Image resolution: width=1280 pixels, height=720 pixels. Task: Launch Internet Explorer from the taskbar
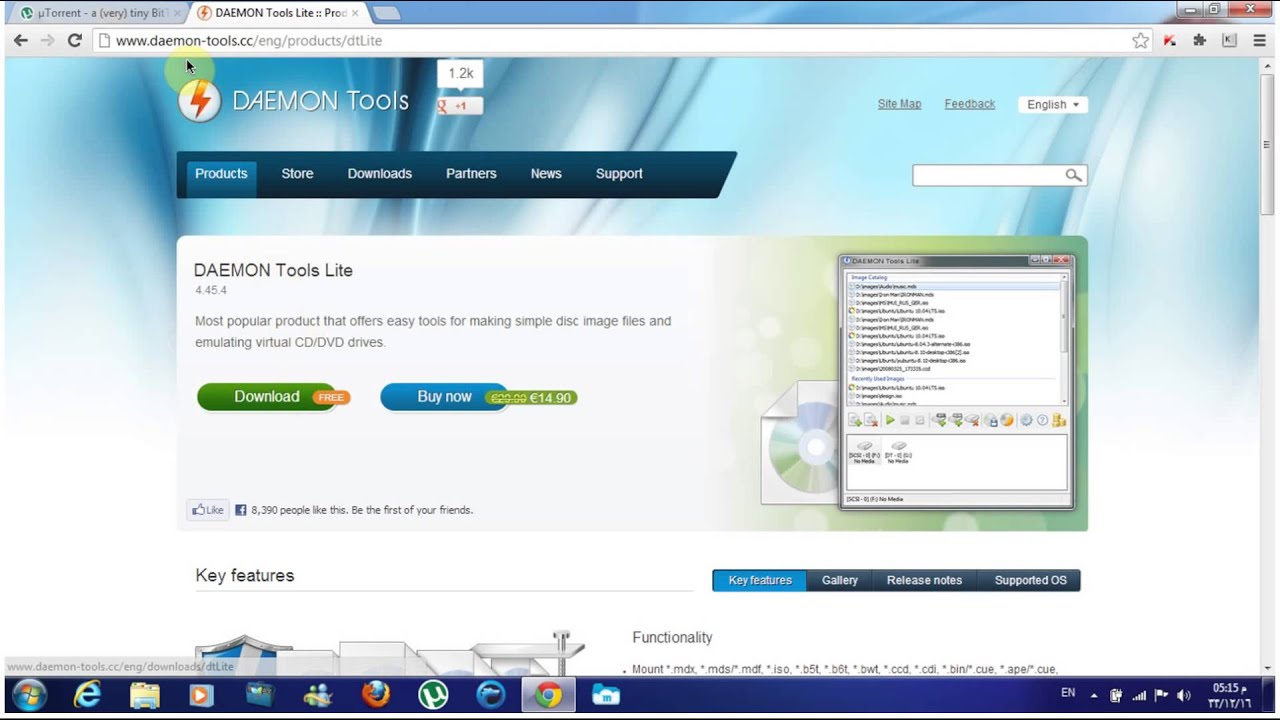[87, 694]
